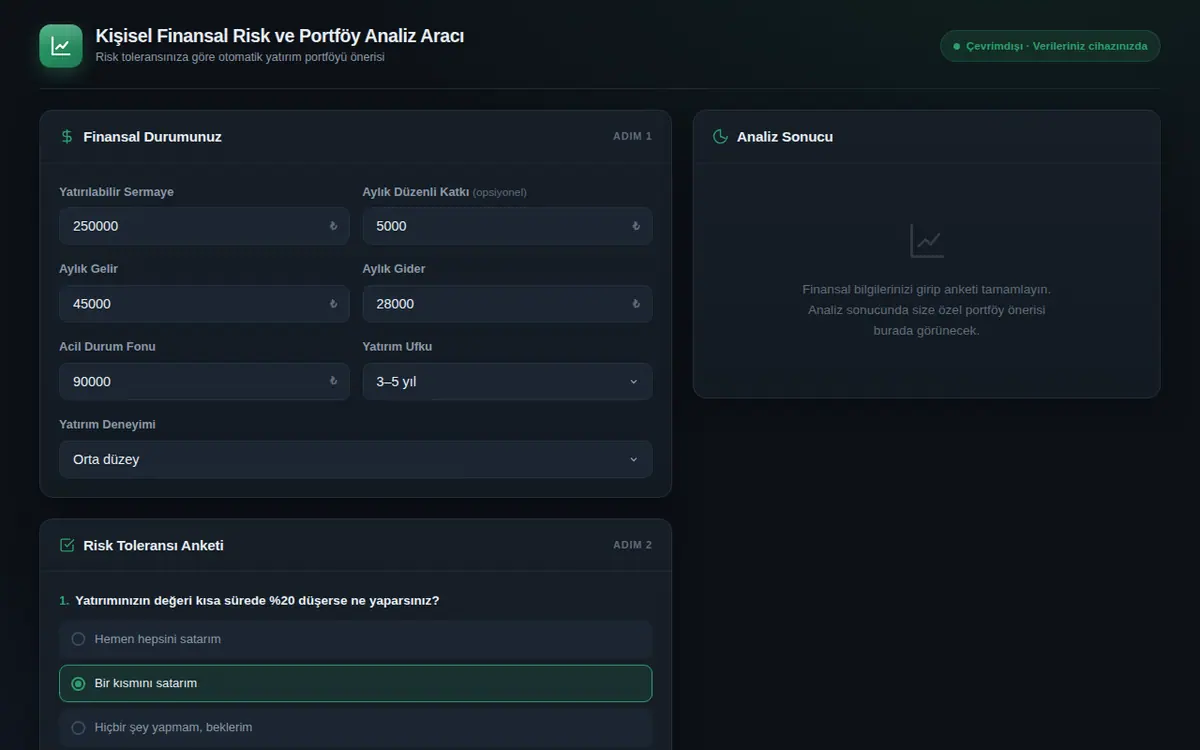Click the 'Yatırım Ufku' field label
This screenshot has height=750, width=1200.
[x=398, y=347]
